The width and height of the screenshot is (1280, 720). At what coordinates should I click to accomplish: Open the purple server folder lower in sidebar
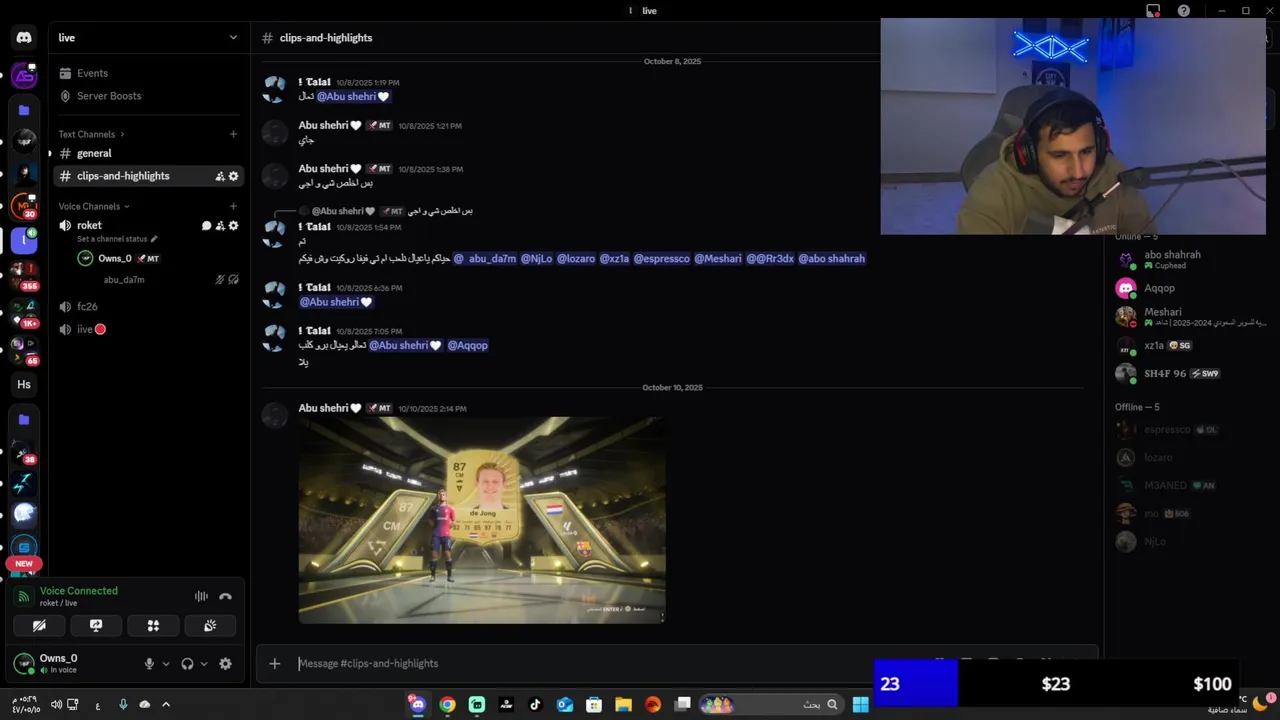coord(24,420)
